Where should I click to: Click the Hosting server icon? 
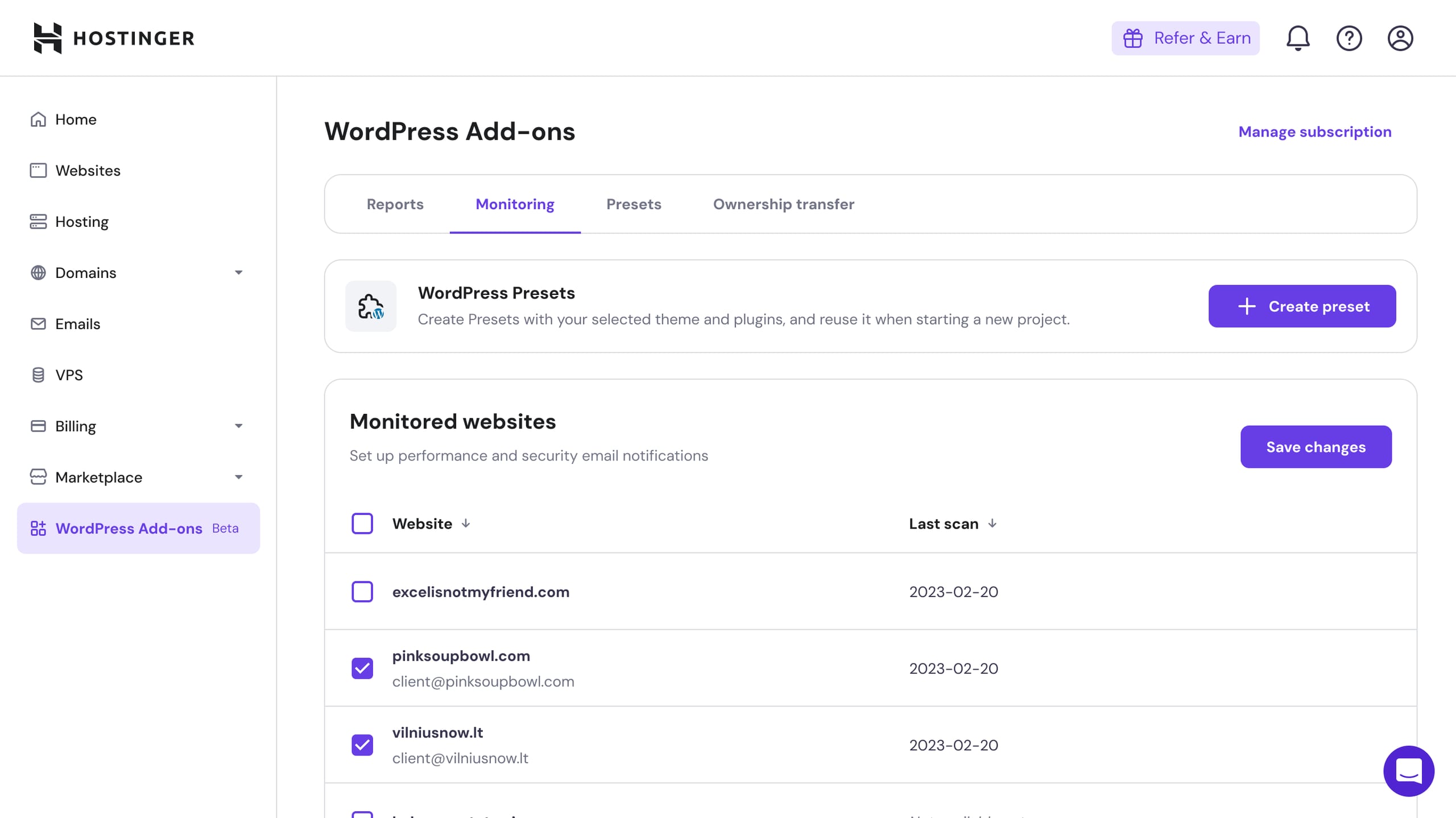(x=38, y=222)
